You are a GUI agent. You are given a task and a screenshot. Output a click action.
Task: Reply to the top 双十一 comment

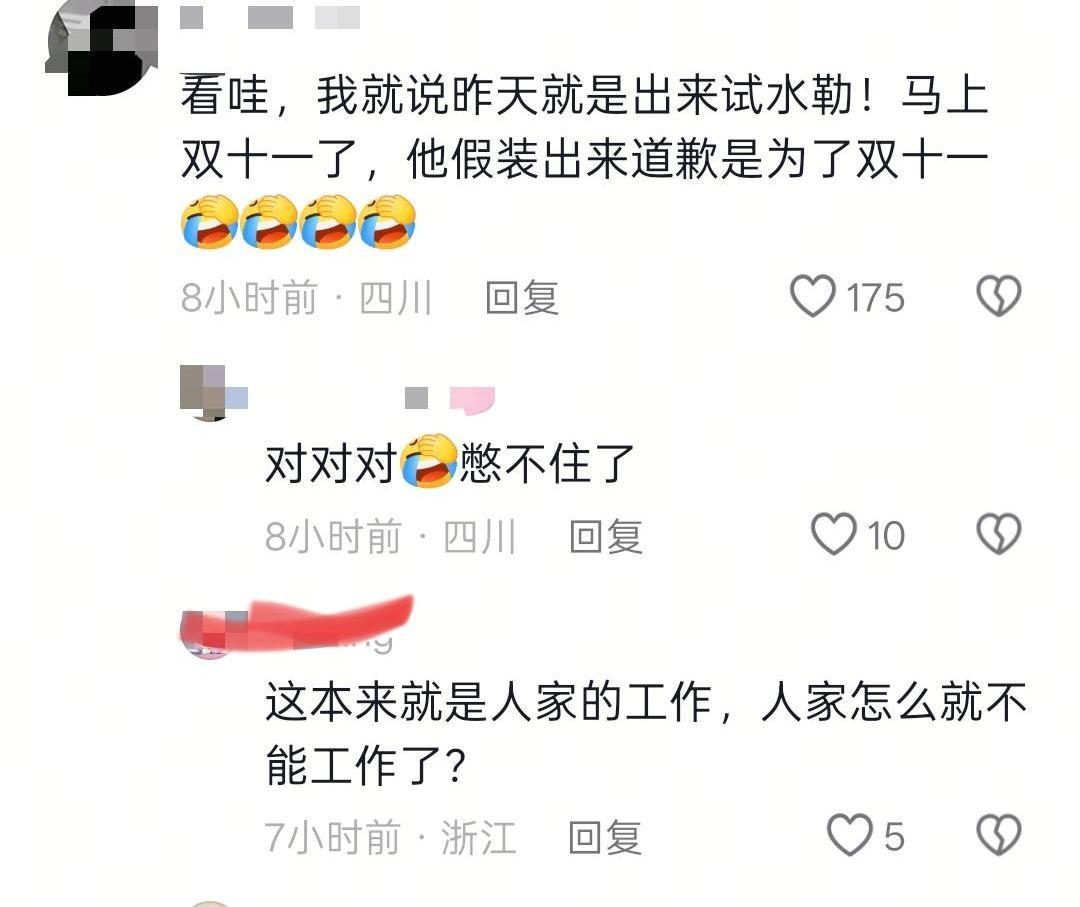pyautogui.click(x=521, y=298)
